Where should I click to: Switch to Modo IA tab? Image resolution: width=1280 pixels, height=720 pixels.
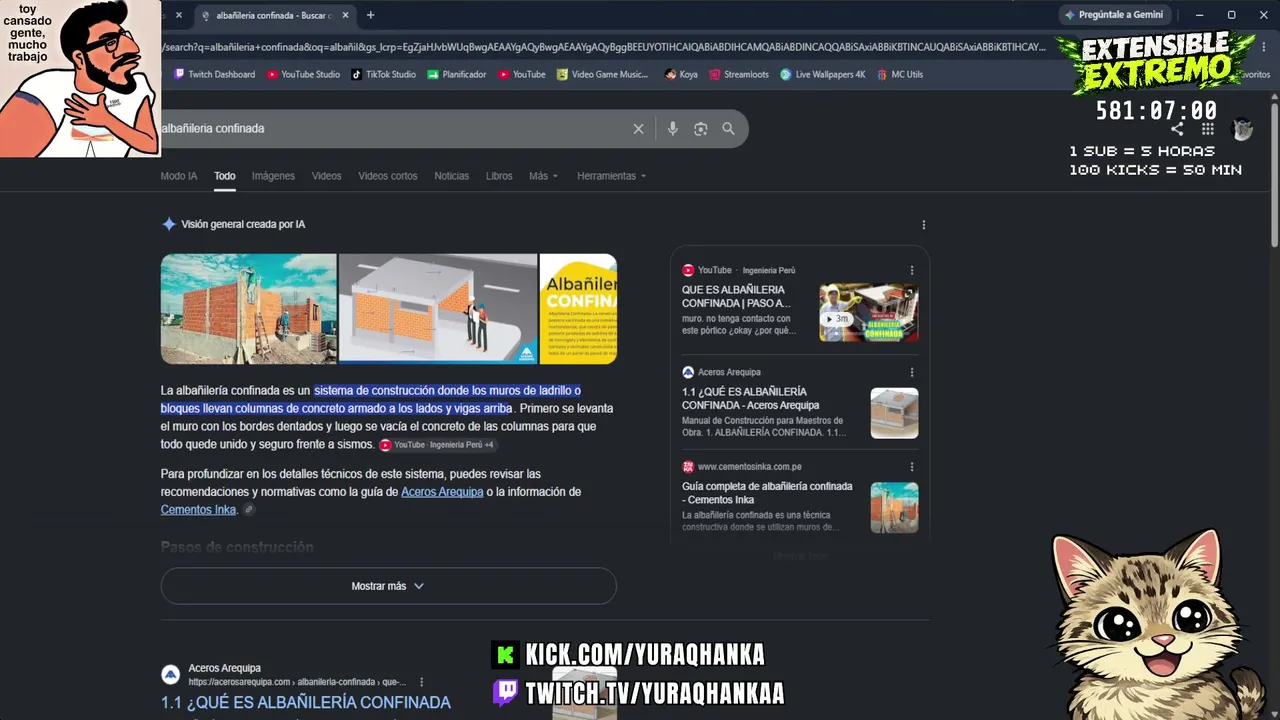pos(179,176)
